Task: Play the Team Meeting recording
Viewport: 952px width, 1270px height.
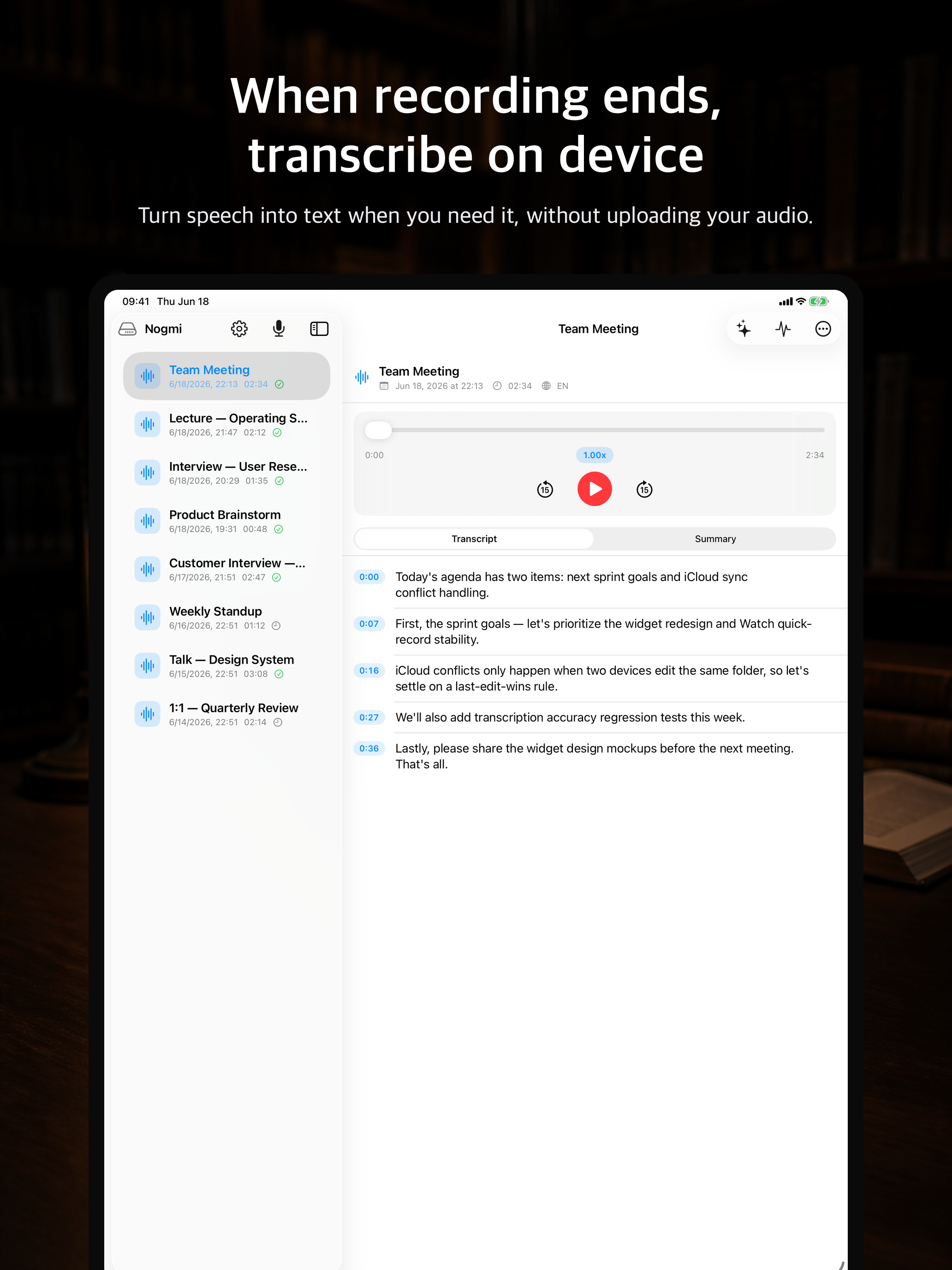Action: [595, 489]
